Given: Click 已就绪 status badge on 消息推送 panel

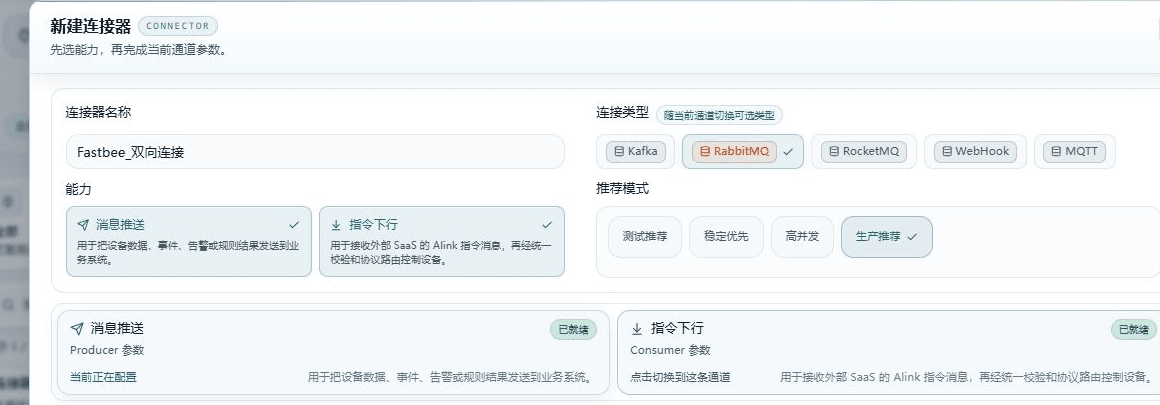Looking at the screenshot, I should tap(573, 329).
